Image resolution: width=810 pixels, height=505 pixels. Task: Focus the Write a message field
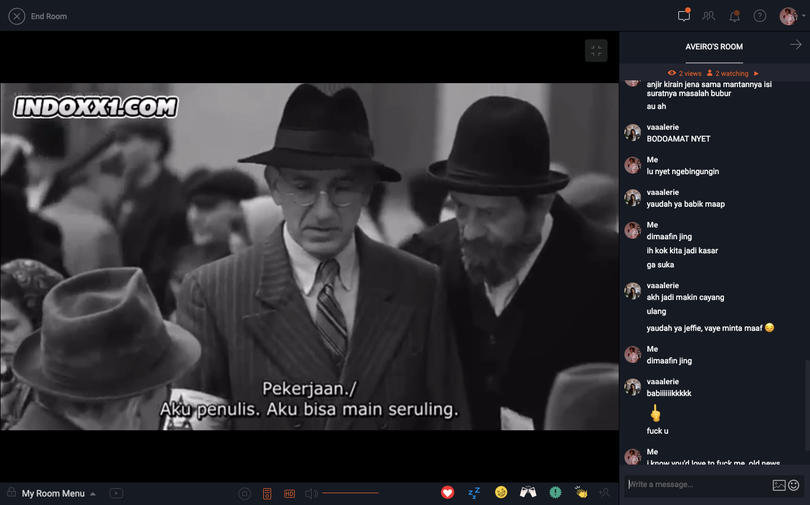click(697, 484)
